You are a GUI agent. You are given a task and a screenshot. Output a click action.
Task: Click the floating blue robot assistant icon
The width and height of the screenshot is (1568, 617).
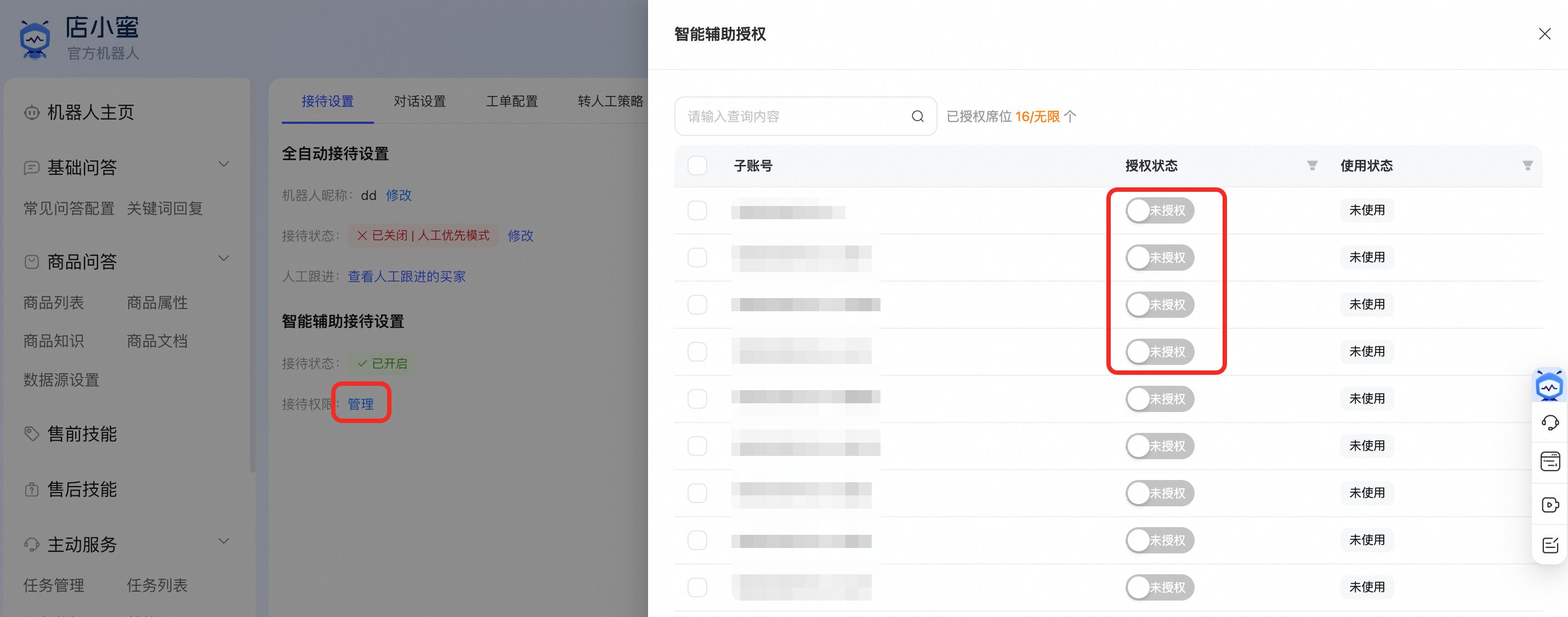[1549, 386]
